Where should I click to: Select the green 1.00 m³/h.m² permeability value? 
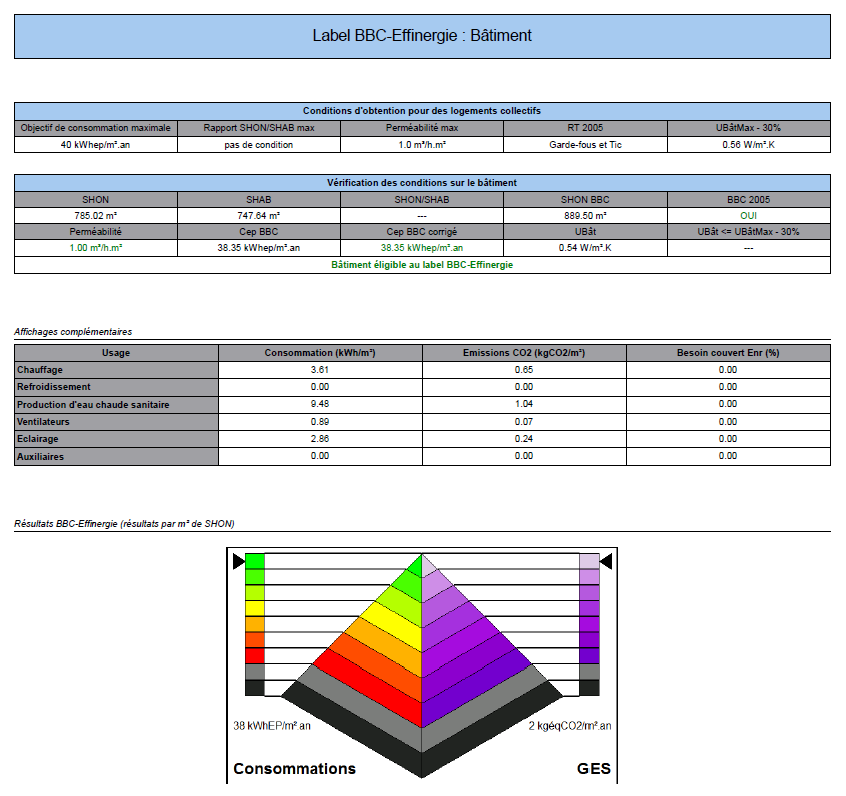[x=95, y=248]
